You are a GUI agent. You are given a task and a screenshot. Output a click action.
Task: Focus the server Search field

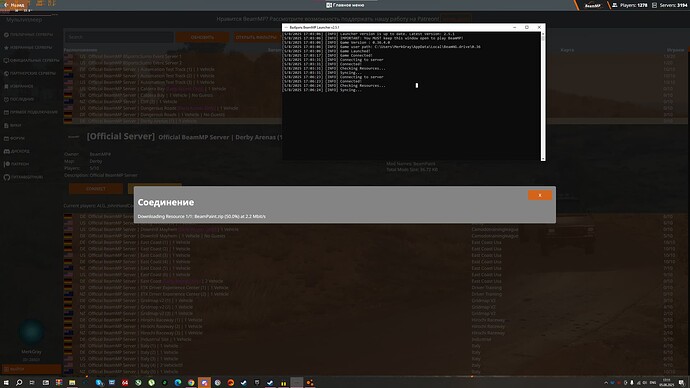coord(119,37)
